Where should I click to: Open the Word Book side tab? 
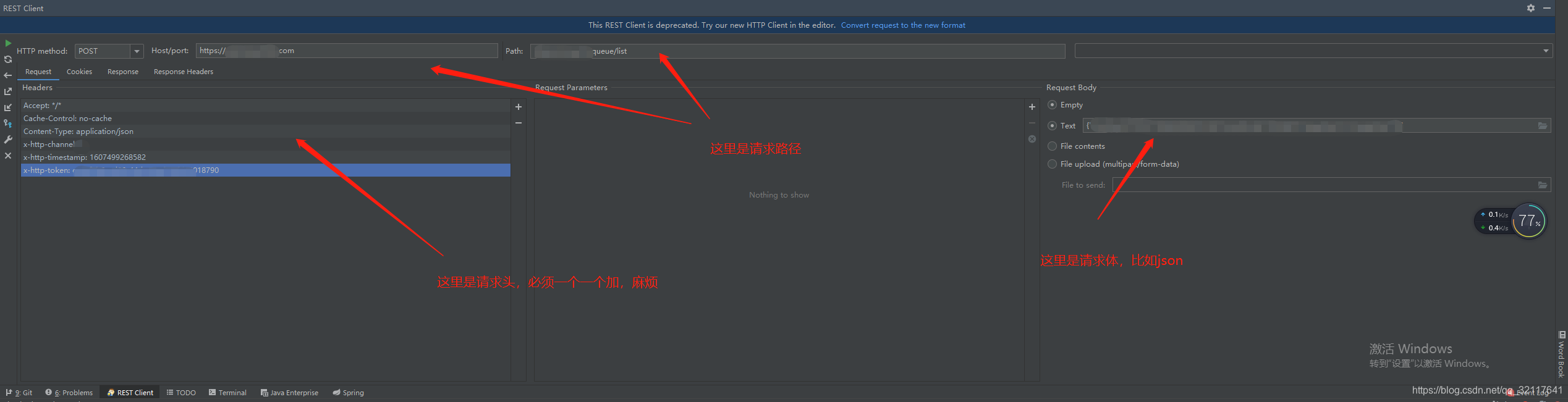click(x=1562, y=354)
